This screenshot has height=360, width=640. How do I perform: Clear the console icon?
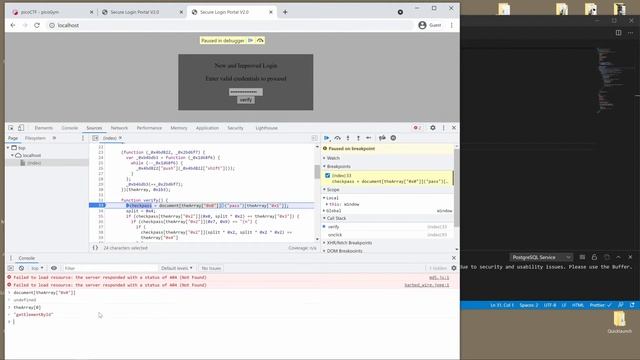tap(21, 268)
